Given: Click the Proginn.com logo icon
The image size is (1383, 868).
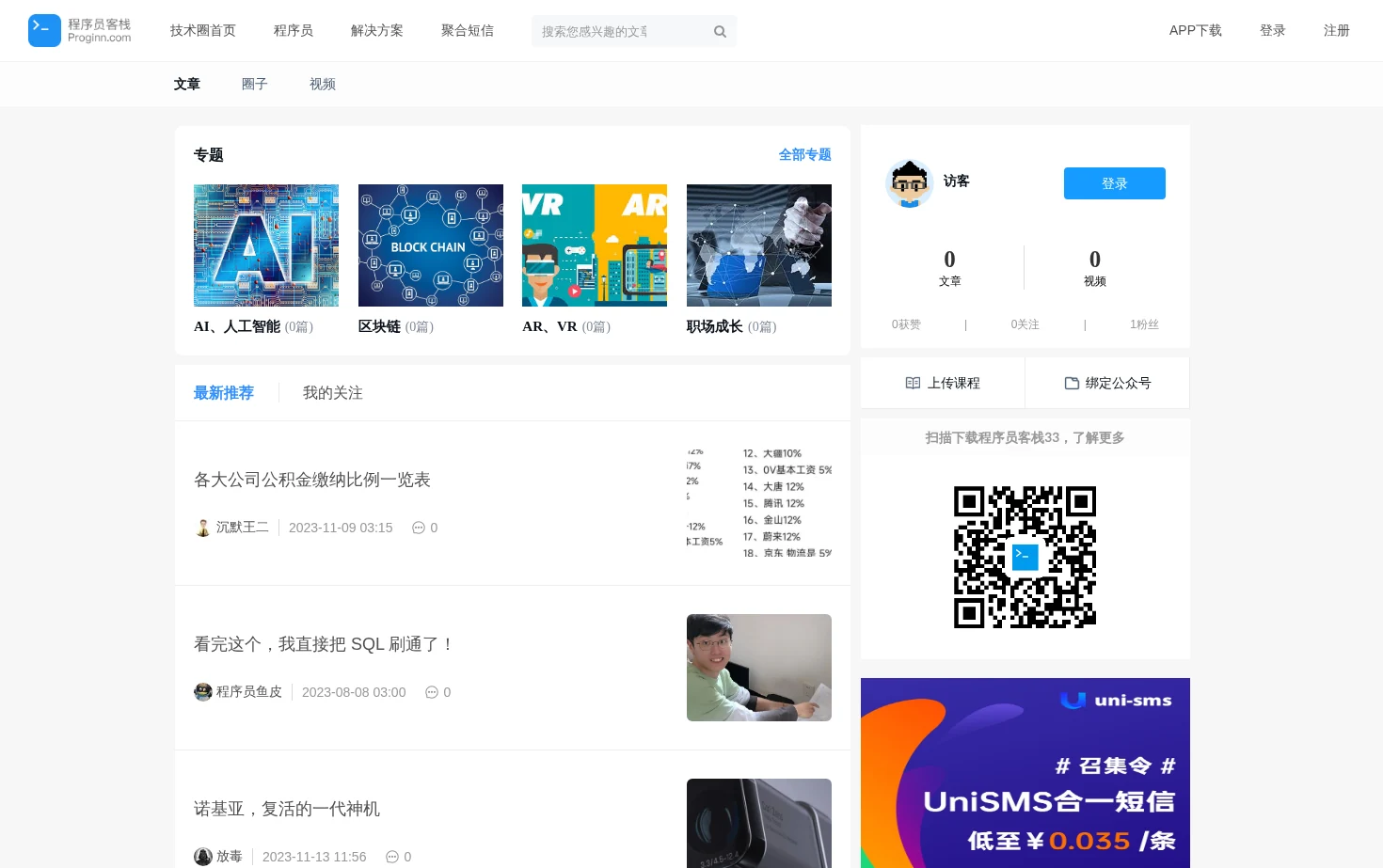Looking at the screenshot, I should pyautogui.click(x=44, y=31).
